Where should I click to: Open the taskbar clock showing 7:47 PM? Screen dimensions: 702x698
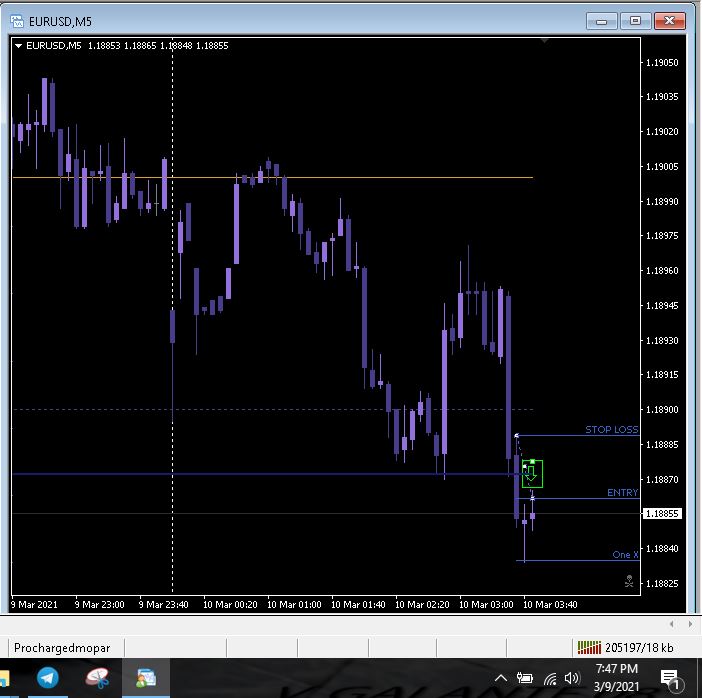[x=616, y=677]
